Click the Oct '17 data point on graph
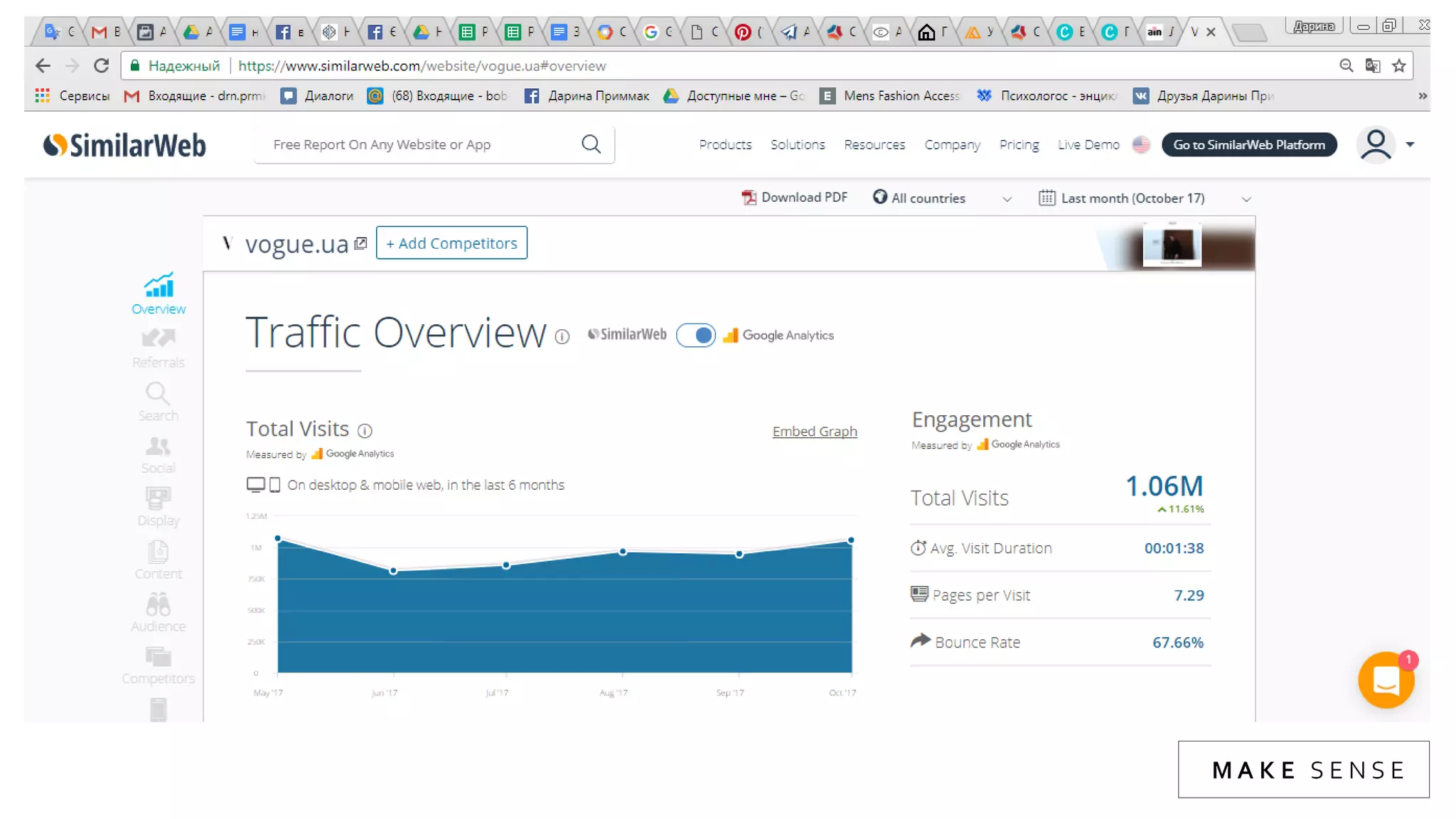 [850, 540]
